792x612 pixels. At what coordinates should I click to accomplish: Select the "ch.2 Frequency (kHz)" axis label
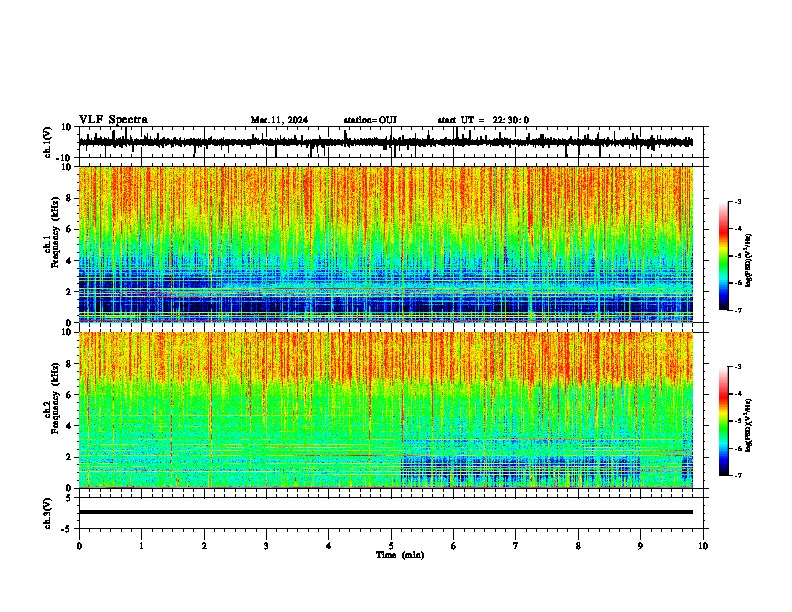tap(52, 398)
